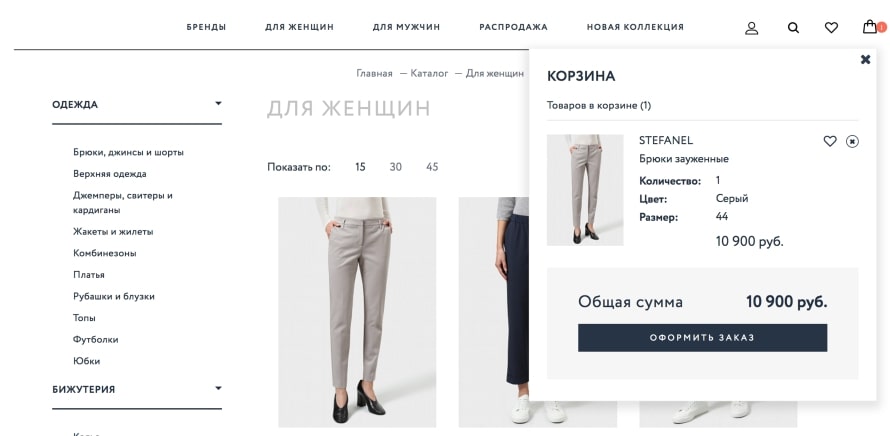Open grey trousers product image in catalog
Image resolution: width=890 pixels, height=436 pixels.
[357, 312]
